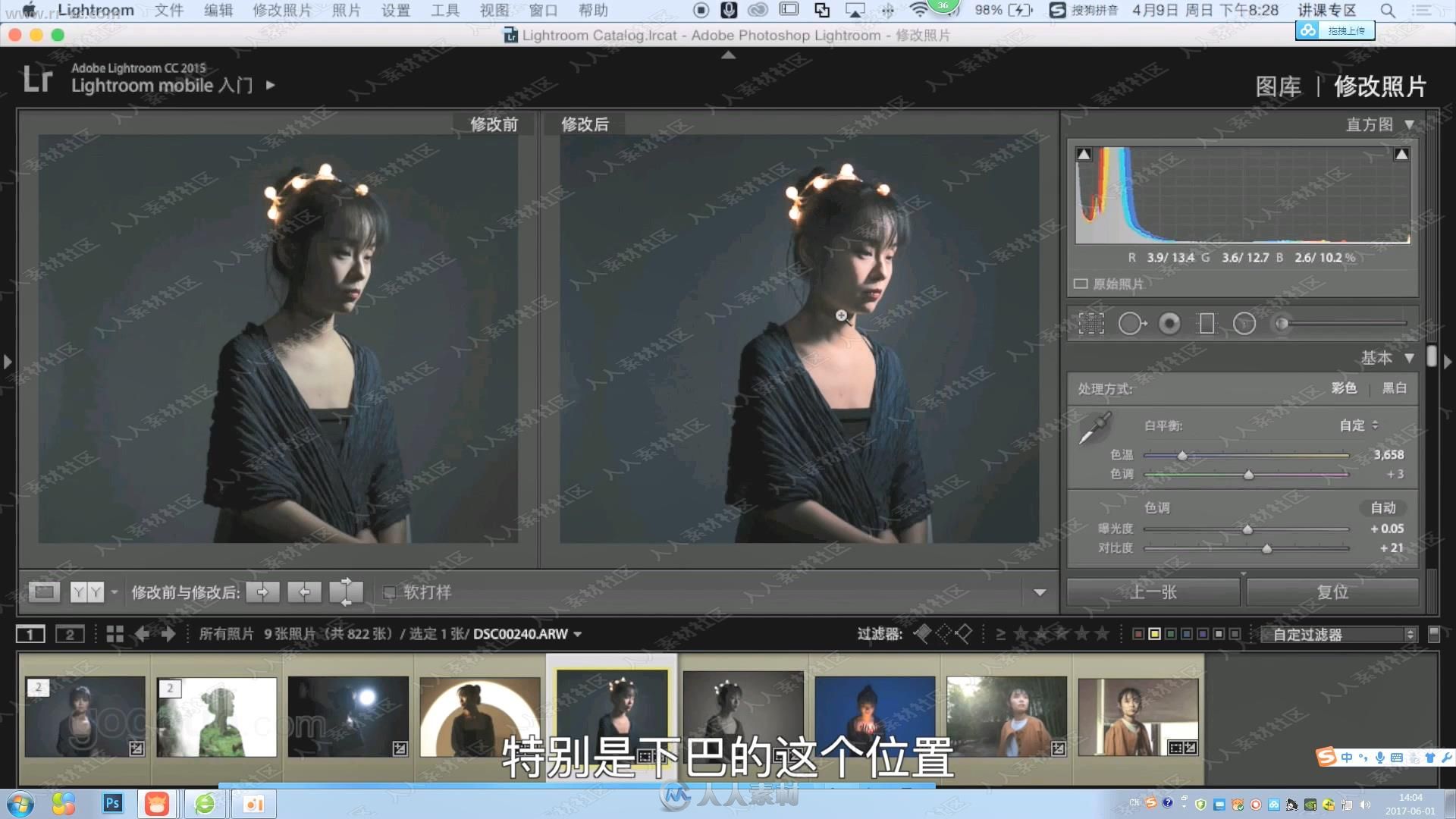Show the left panel group
The image size is (1456, 819).
click(8, 362)
